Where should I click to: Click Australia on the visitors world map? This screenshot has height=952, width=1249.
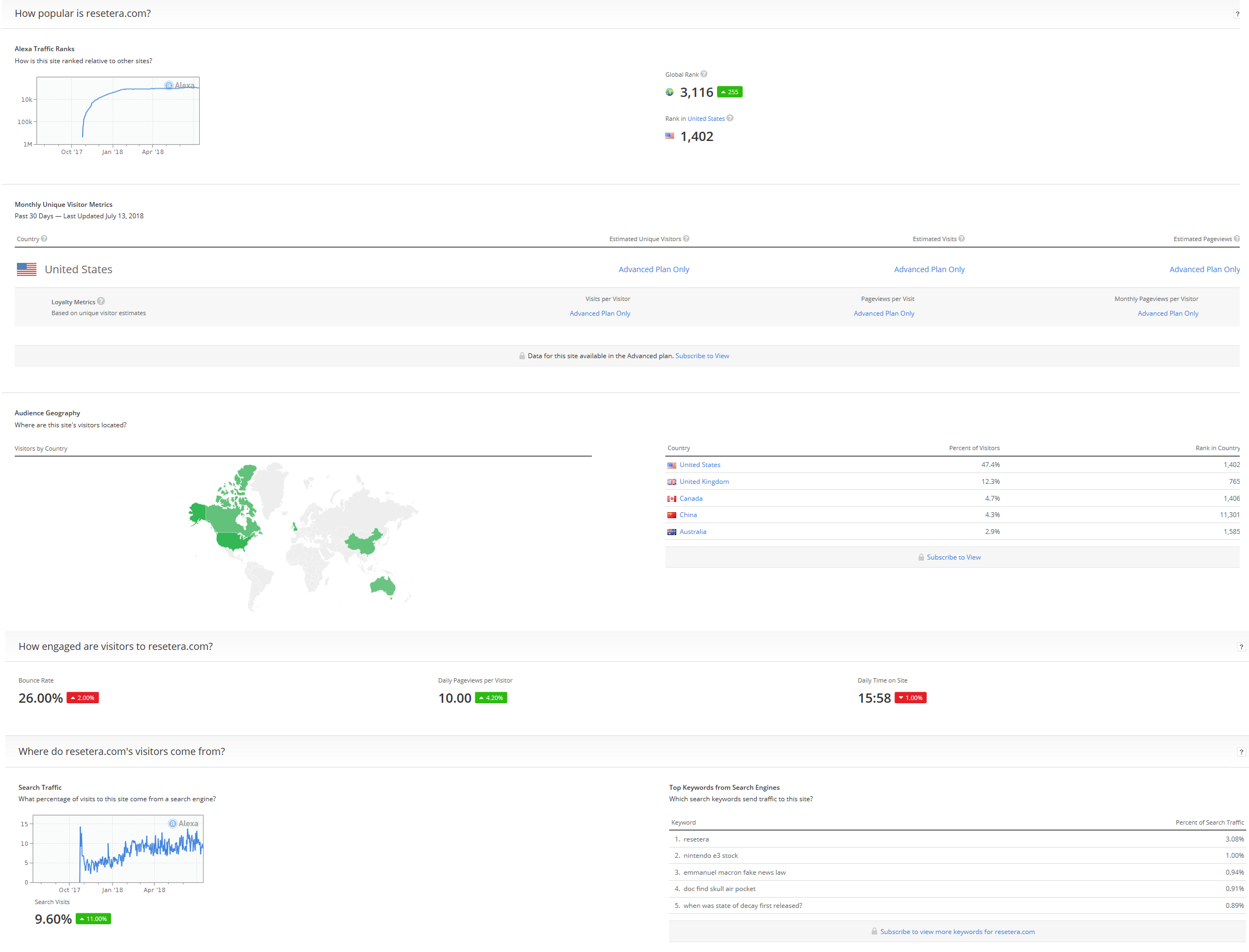coord(383,587)
